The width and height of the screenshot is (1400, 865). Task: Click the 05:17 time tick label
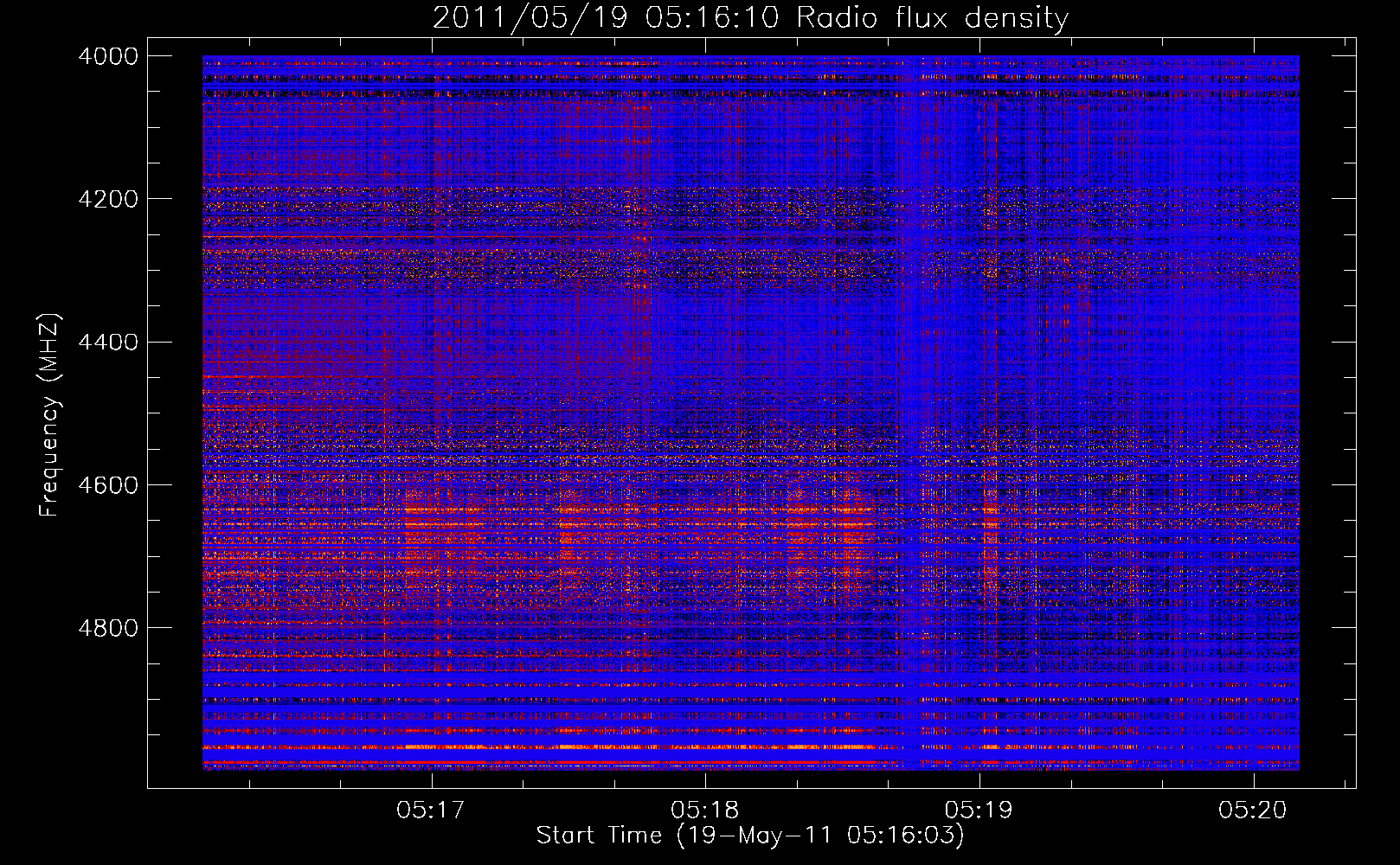[x=431, y=810]
